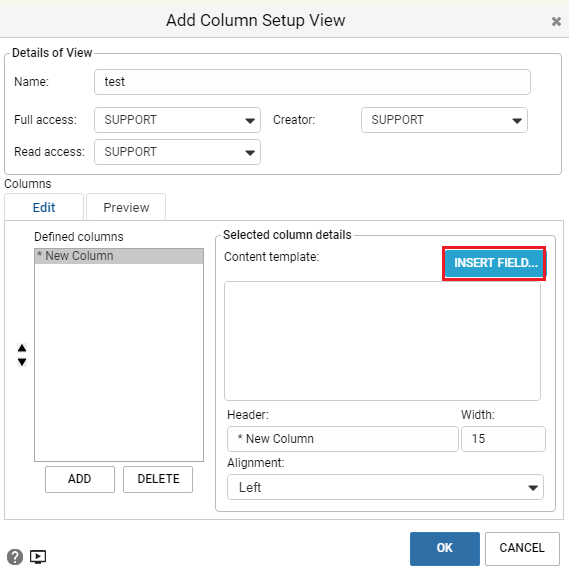Click the INSERT FIELD... button
The width and height of the screenshot is (569, 572).
coord(495,263)
